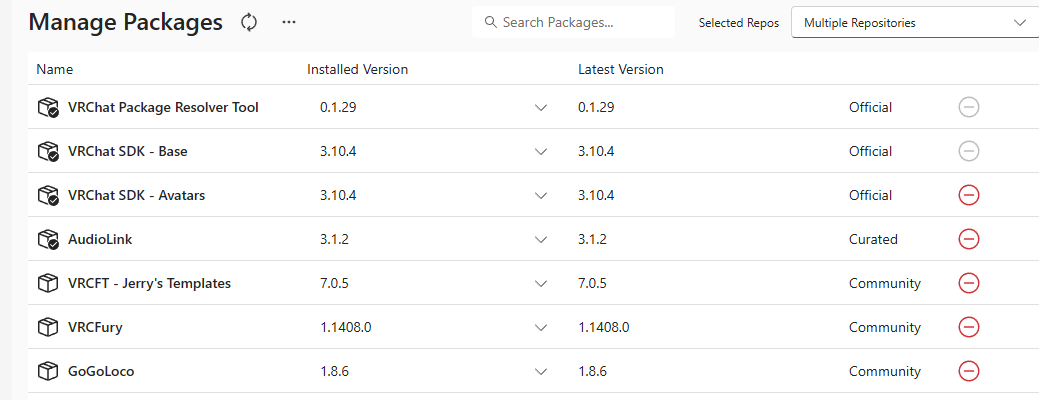
Task: Click latest version 1.8.6 of GoGoLoco
Action: [592, 372]
